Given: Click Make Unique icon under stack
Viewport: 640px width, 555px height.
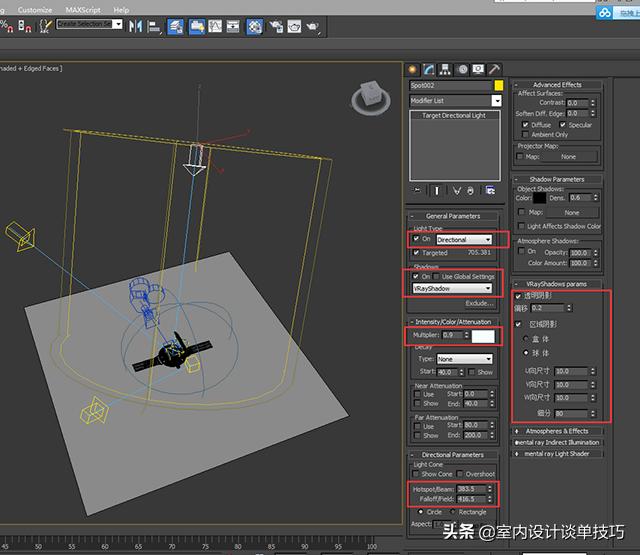Looking at the screenshot, I should [457, 191].
